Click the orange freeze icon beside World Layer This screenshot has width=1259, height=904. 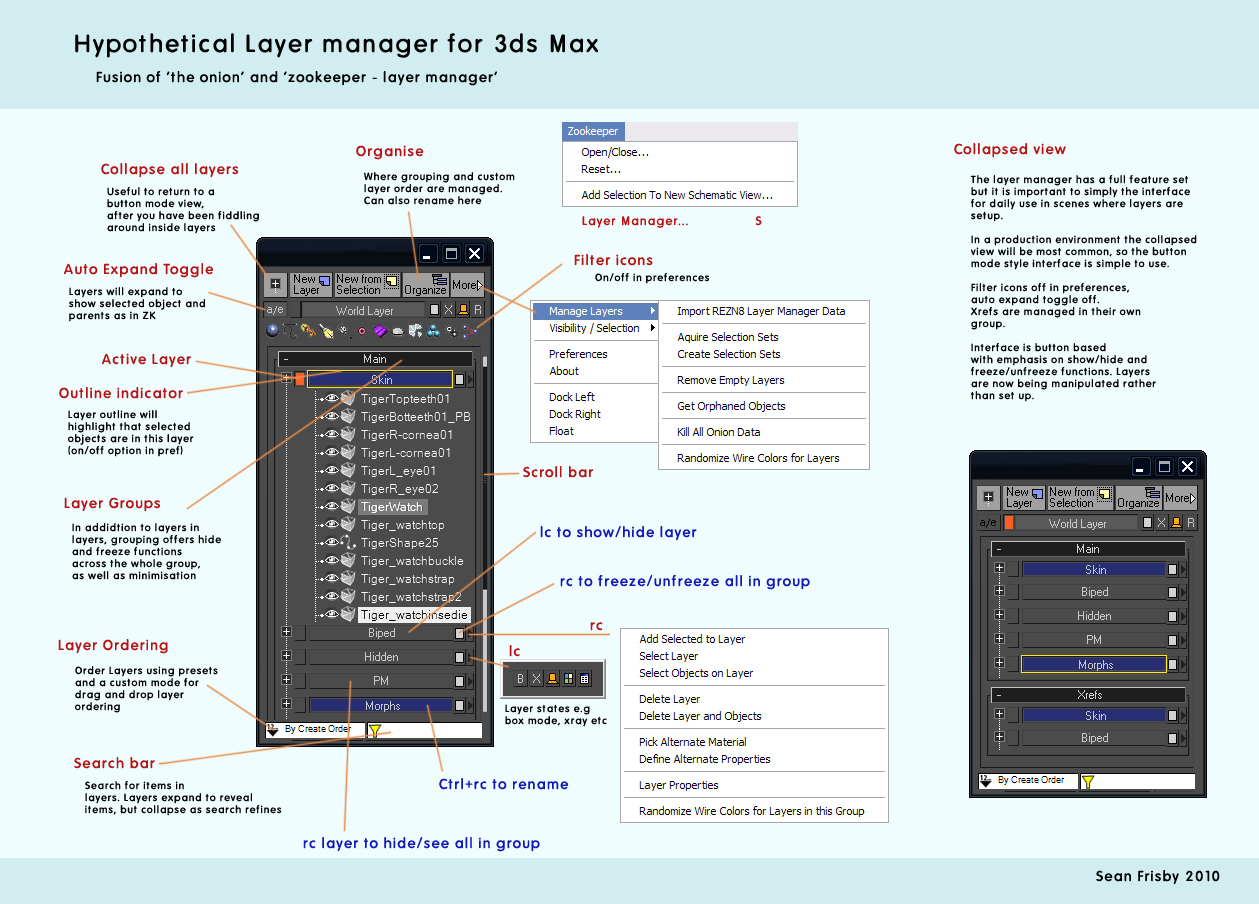tap(463, 310)
